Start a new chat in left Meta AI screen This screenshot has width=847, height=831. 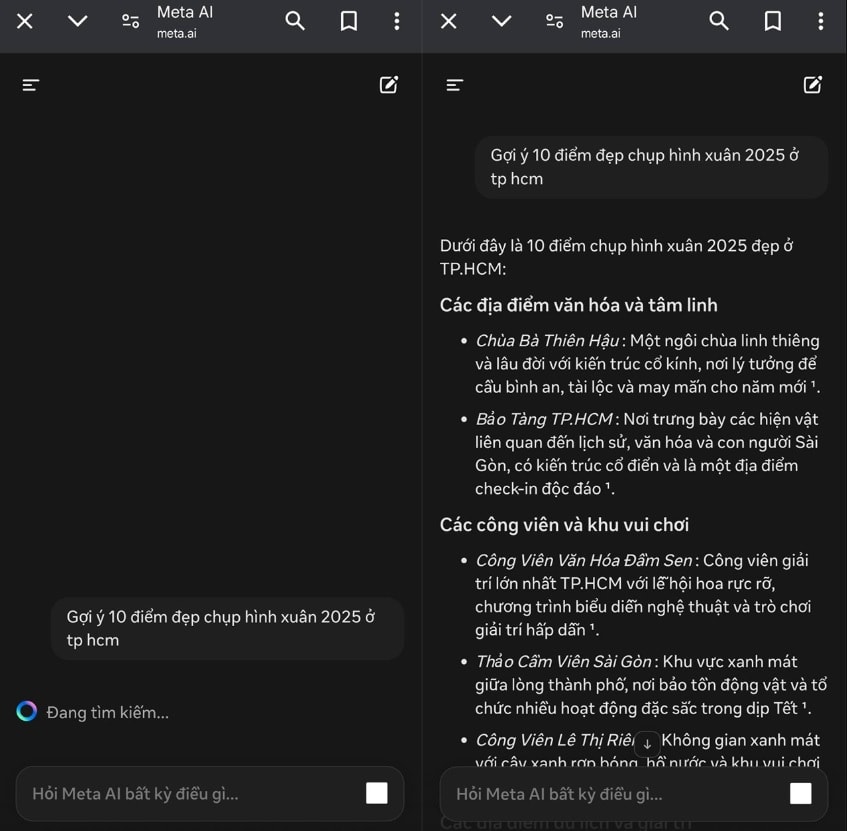pyautogui.click(x=389, y=85)
